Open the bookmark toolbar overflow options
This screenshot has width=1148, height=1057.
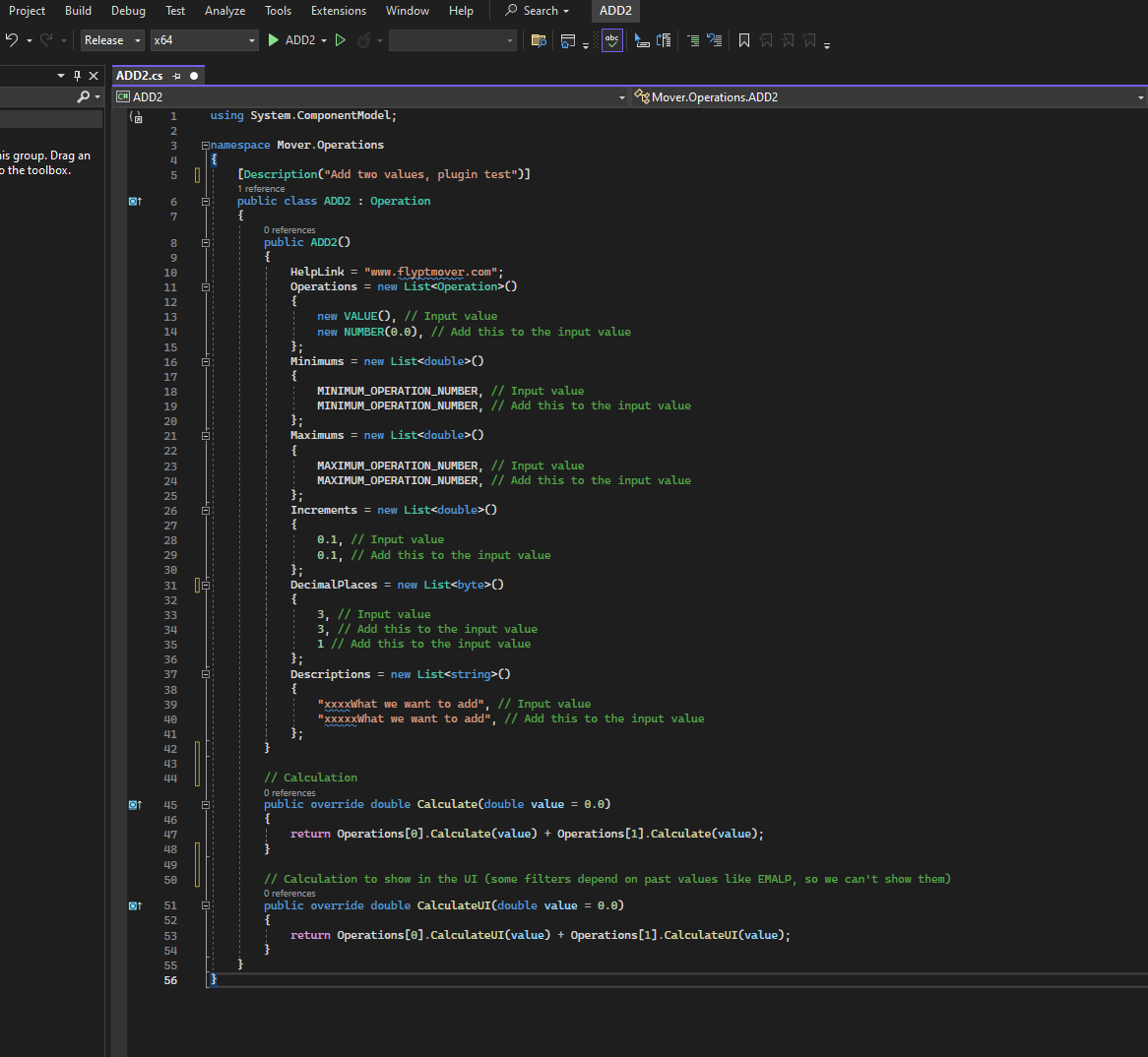pyautogui.click(x=827, y=44)
